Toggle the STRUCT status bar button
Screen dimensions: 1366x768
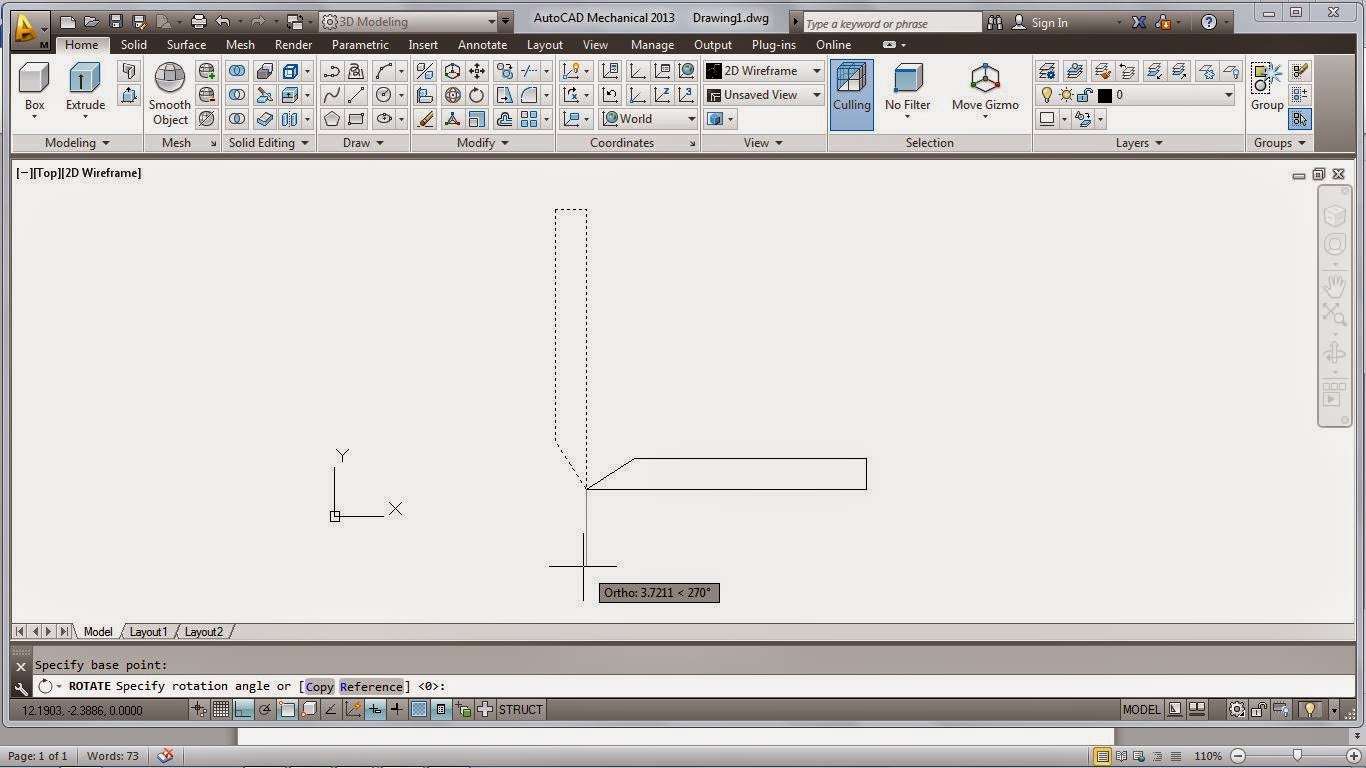(521, 710)
